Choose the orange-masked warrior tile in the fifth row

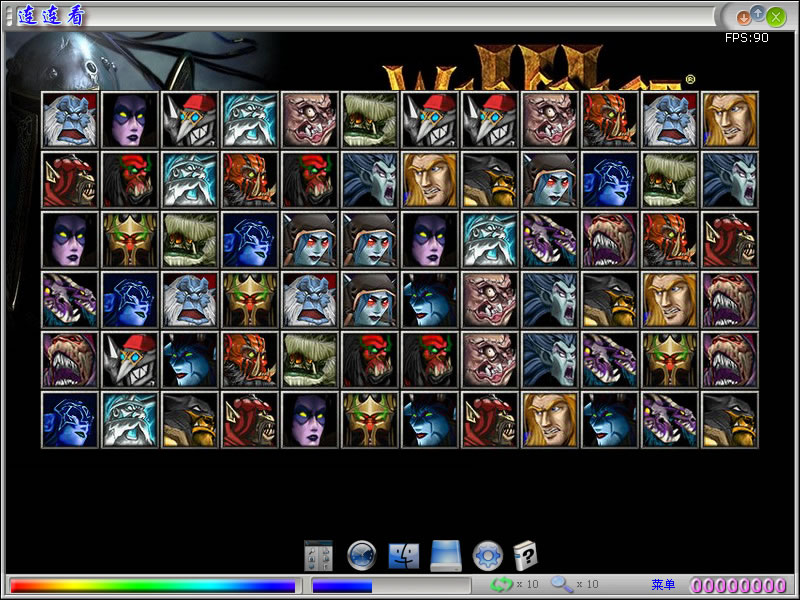(249, 360)
